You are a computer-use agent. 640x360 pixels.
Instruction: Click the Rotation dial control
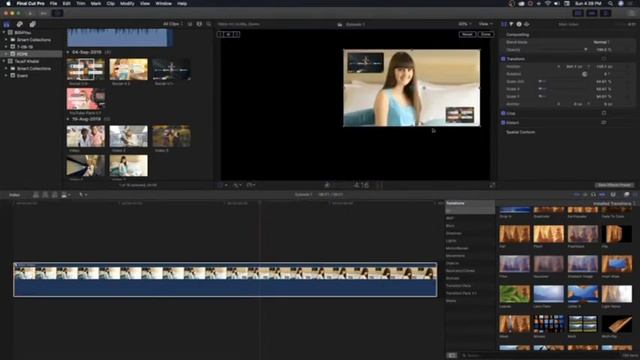click(x=584, y=74)
